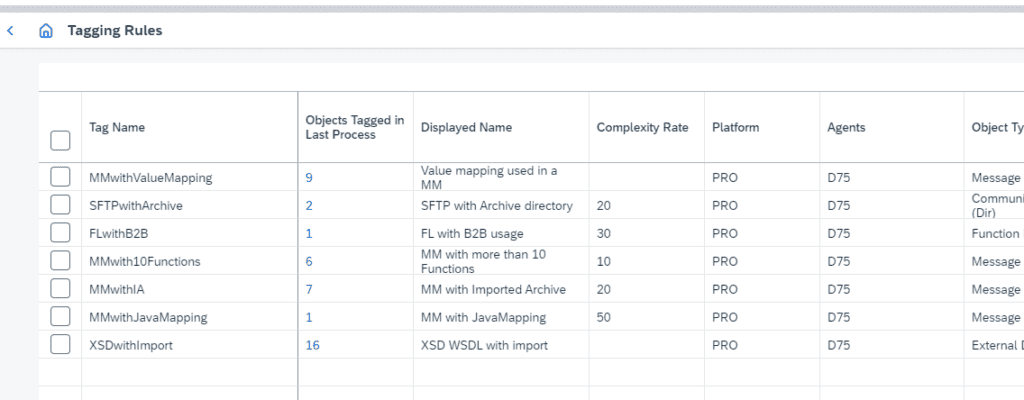This screenshot has height=400, width=1024.
Task: Click tag name MMwithValueMapping
Action: (150, 177)
